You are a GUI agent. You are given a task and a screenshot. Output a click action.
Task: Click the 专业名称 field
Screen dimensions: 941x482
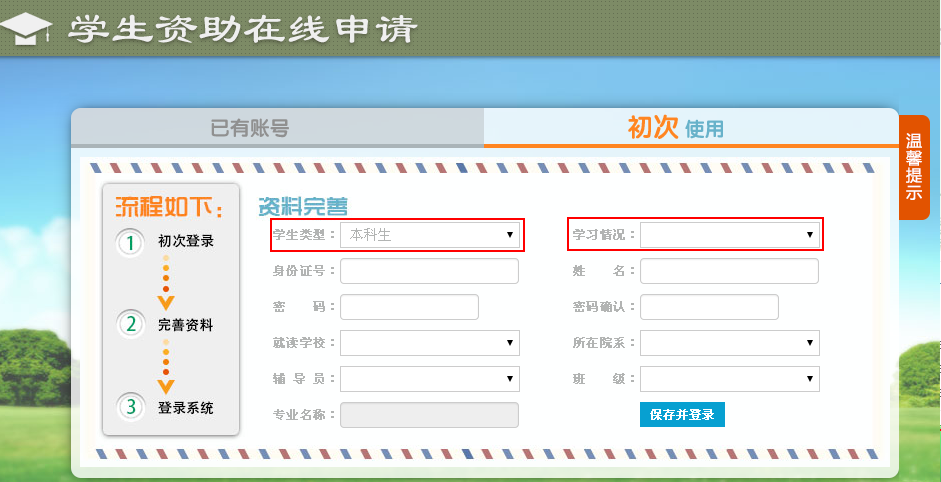[429, 415]
